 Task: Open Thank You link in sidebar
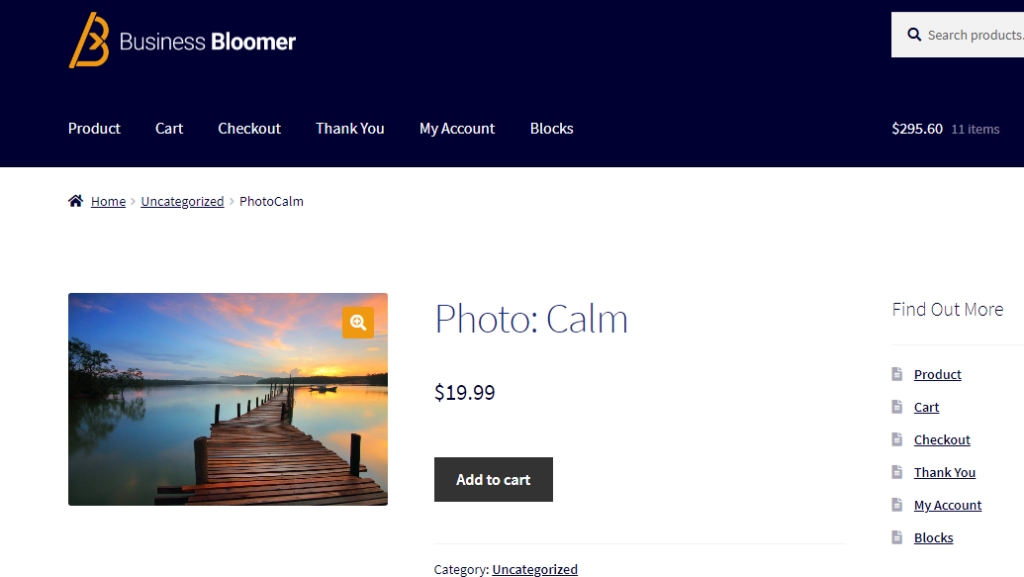pos(944,472)
